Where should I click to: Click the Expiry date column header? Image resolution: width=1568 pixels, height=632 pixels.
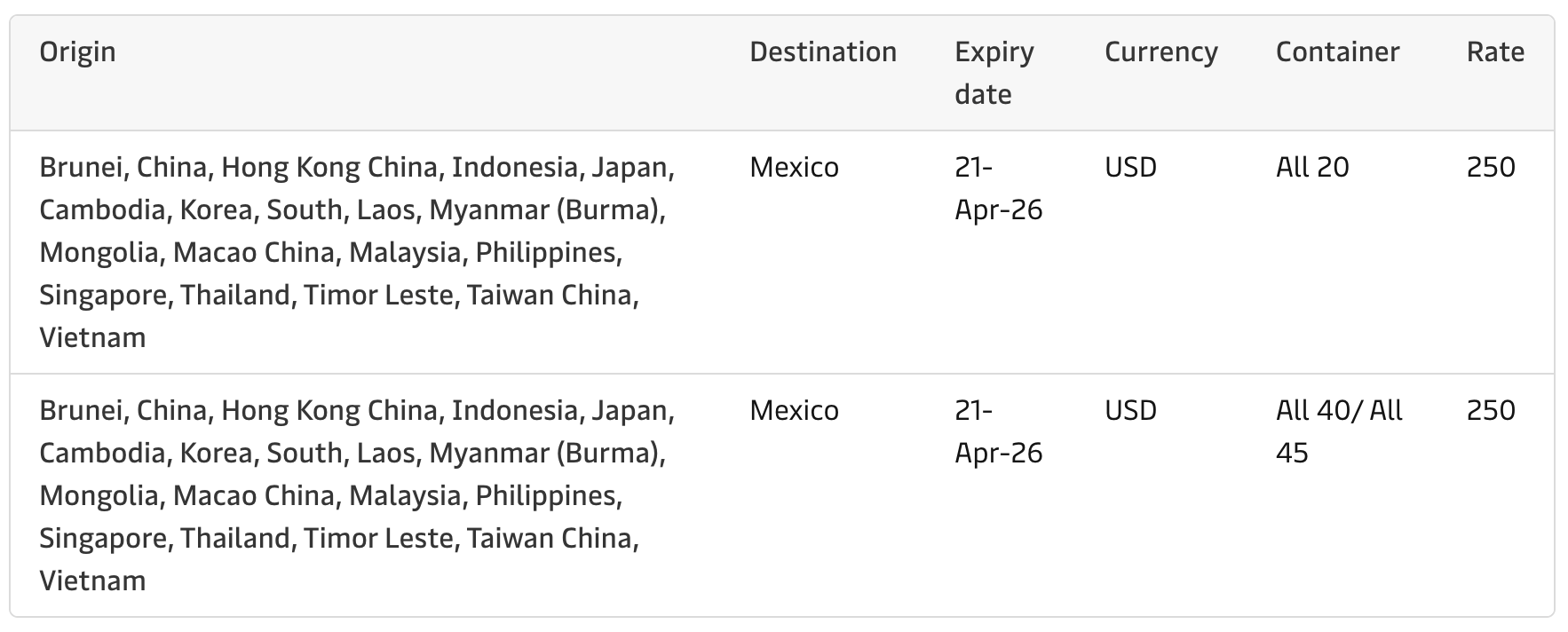994,73
